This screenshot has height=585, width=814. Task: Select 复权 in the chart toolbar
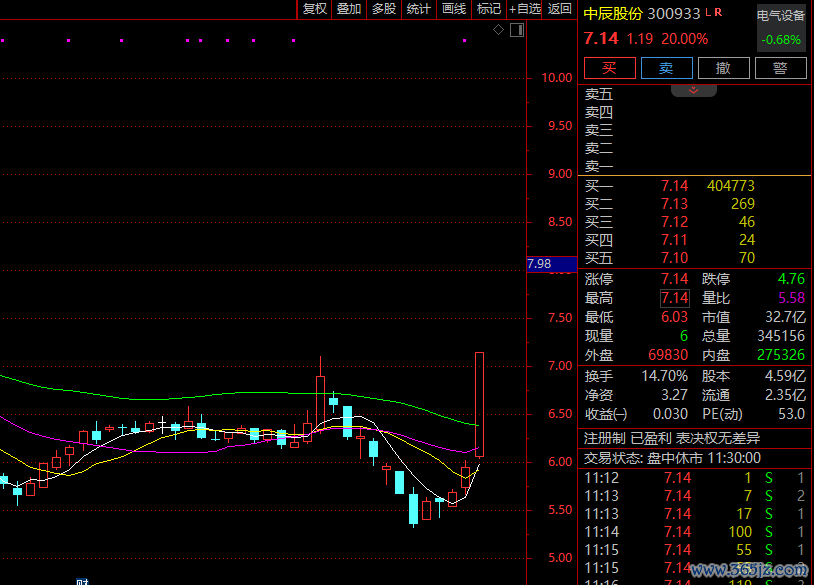coord(314,9)
